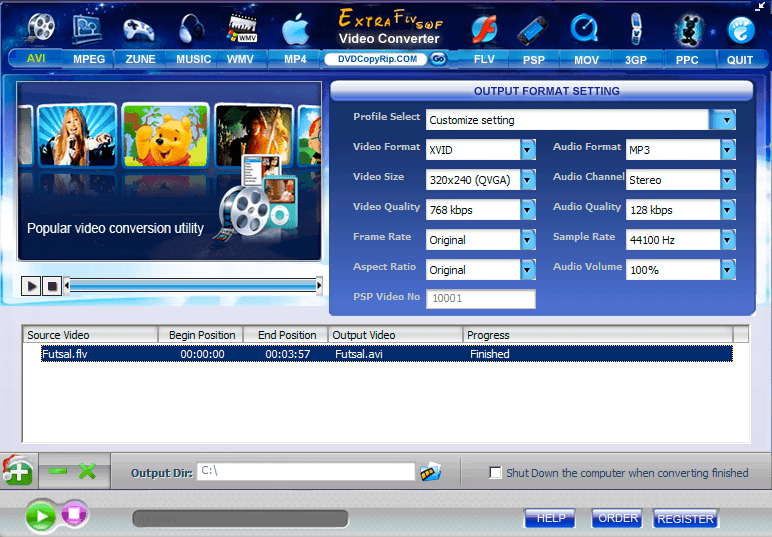Select the MOV tab
Screen dimensions: 772x537
tap(586, 60)
